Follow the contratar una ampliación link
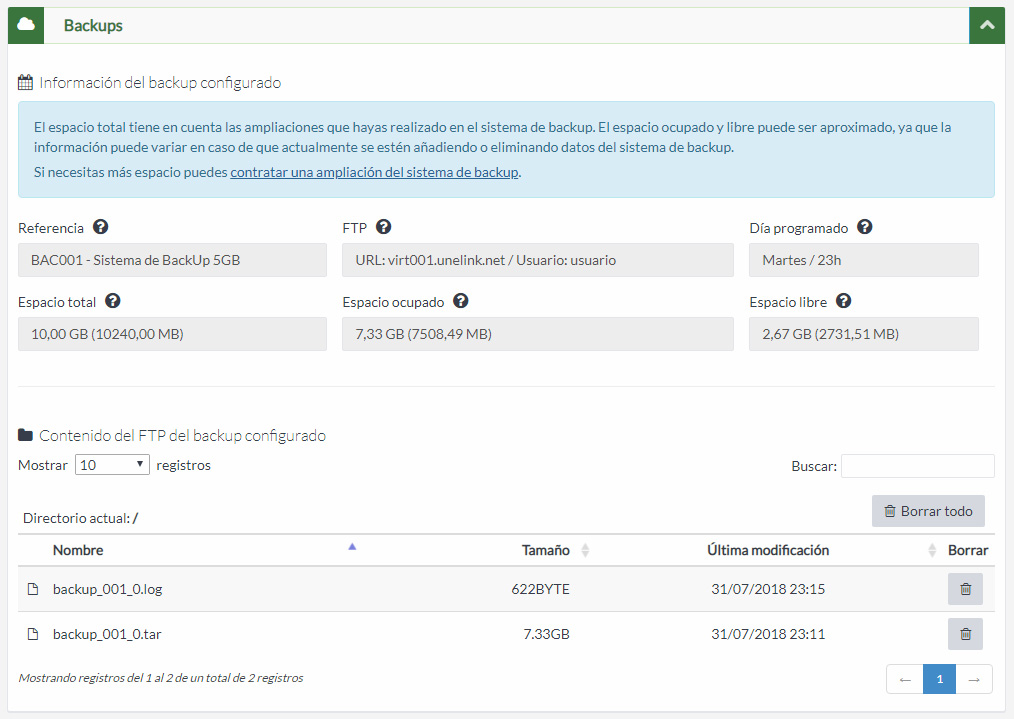1014x719 pixels. coord(374,172)
